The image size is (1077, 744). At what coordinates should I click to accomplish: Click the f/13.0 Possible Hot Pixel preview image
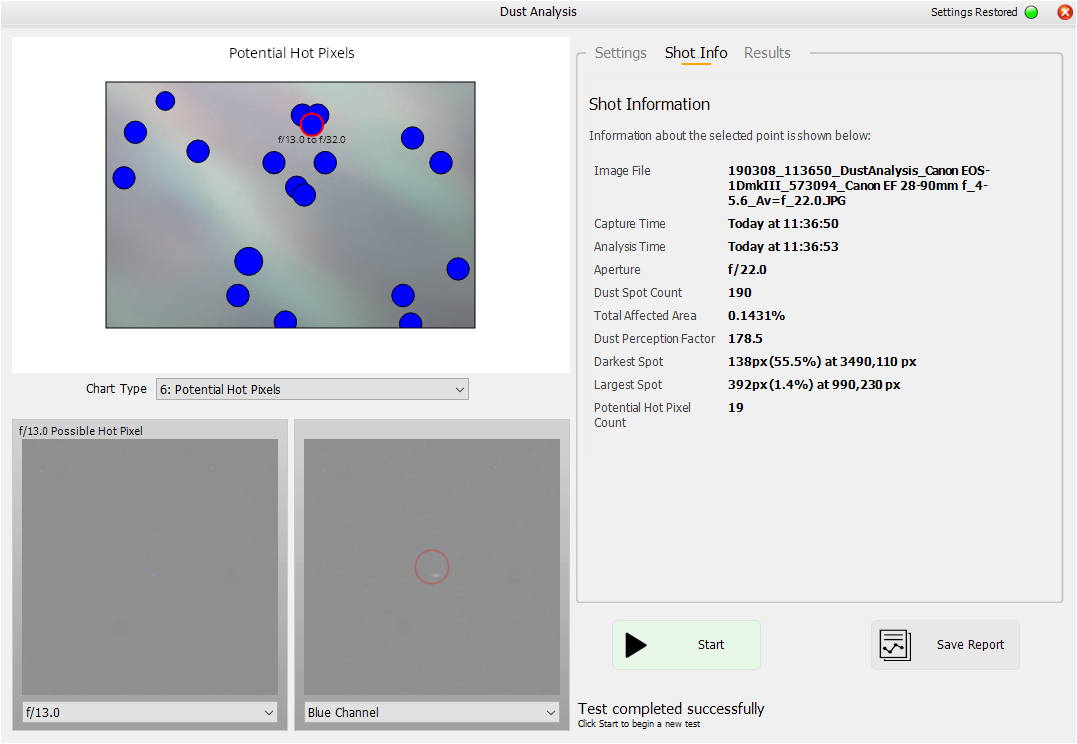point(150,567)
